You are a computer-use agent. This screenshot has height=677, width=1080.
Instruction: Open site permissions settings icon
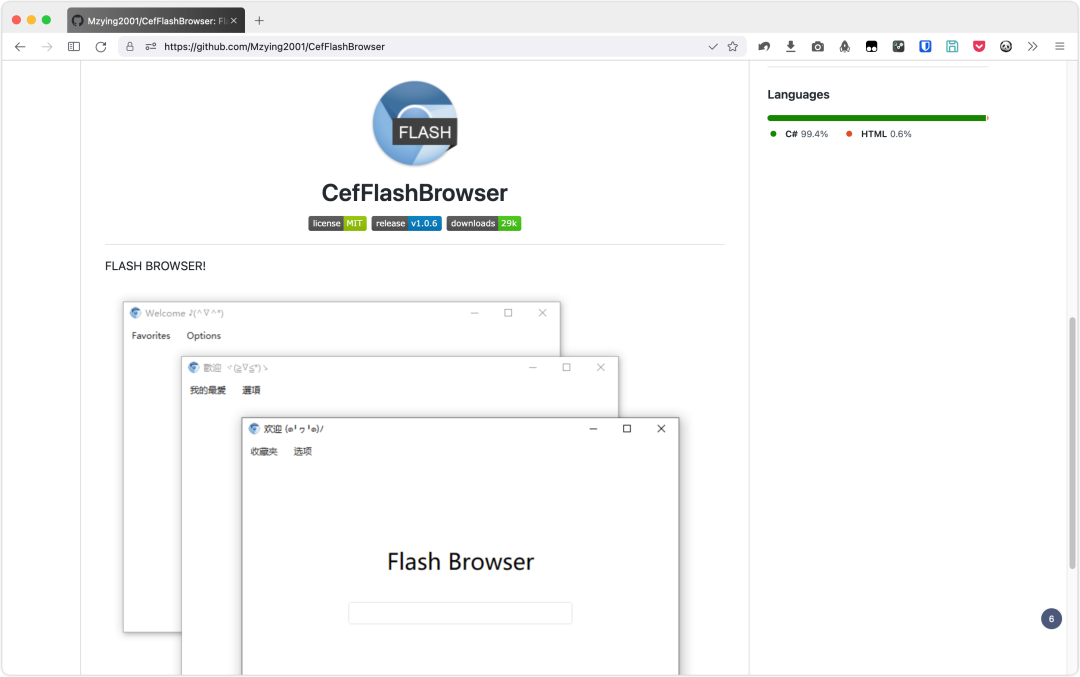(151, 47)
